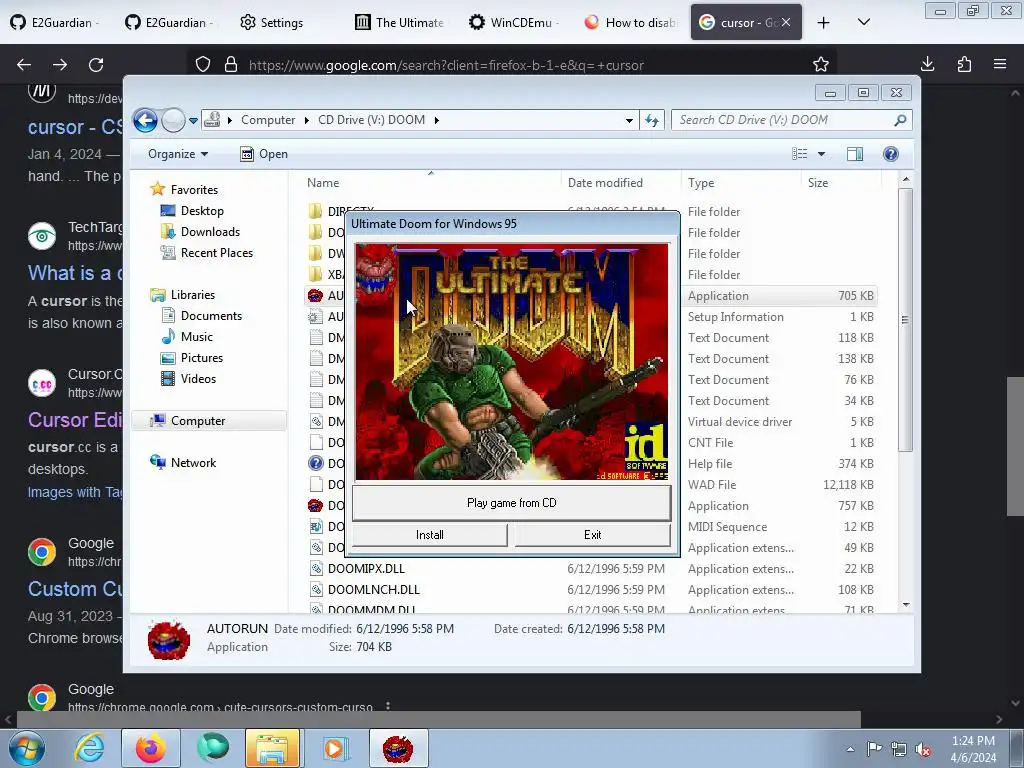Select Favorites in navigation pane
The height and width of the screenshot is (768, 1024).
pyautogui.click(x=194, y=189)
